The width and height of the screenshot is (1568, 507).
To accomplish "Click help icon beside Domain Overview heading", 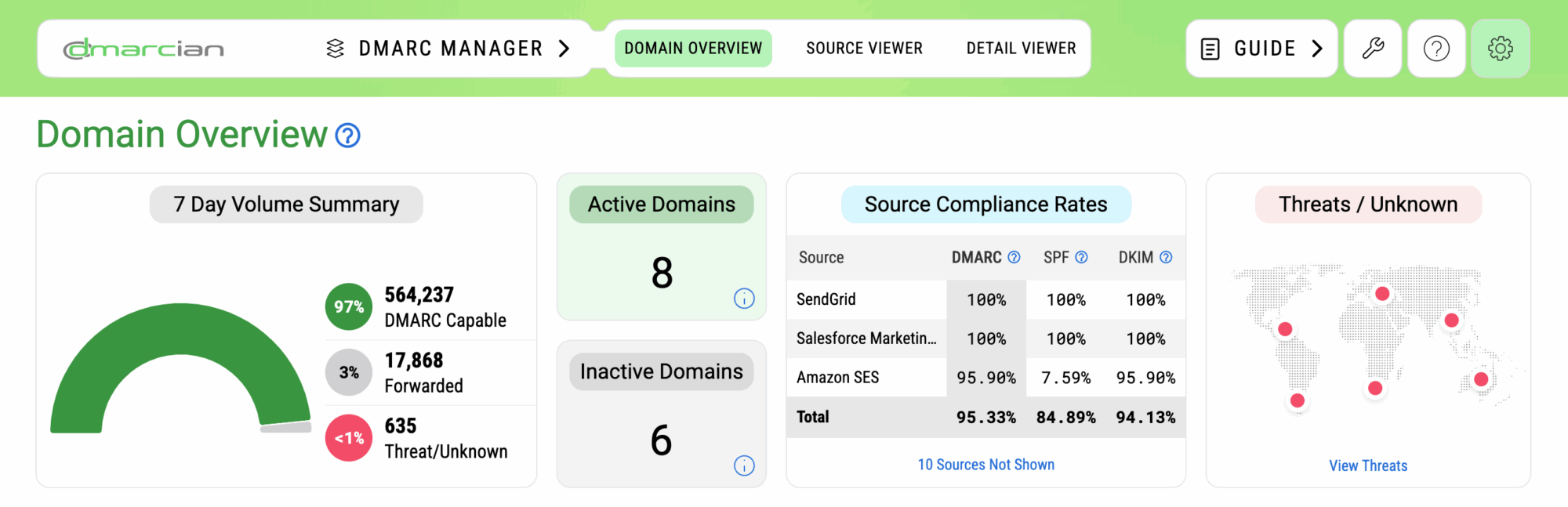I will (x=347, y=136).
